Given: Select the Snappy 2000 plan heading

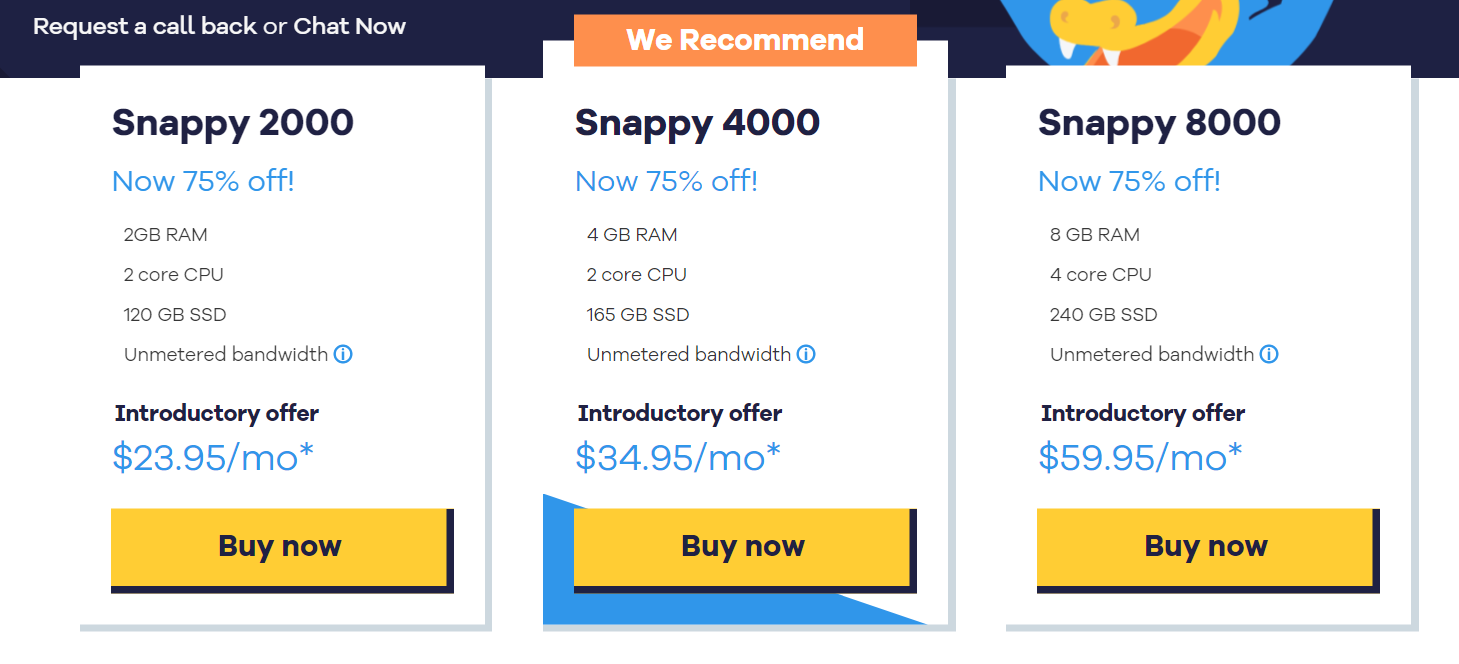Looking at the screenshot, I should (233, 123).
